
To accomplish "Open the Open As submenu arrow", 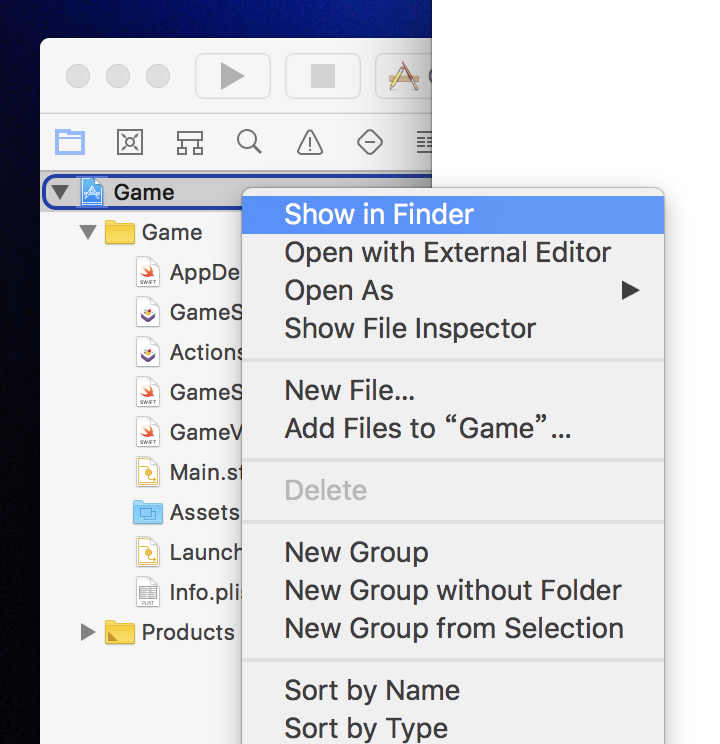I will tap(630, 290).
